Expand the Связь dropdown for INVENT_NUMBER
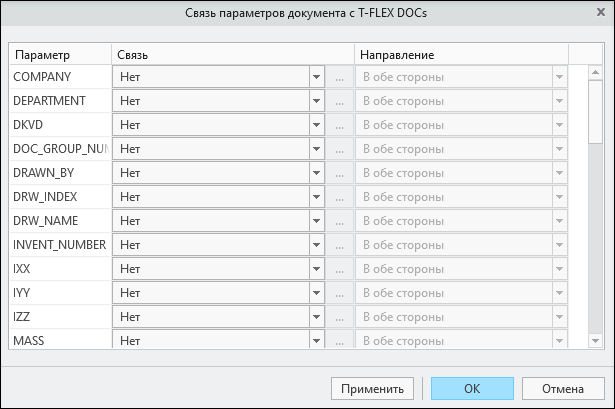This screenshot has height=409, width=615. click(x=218, y=245)
